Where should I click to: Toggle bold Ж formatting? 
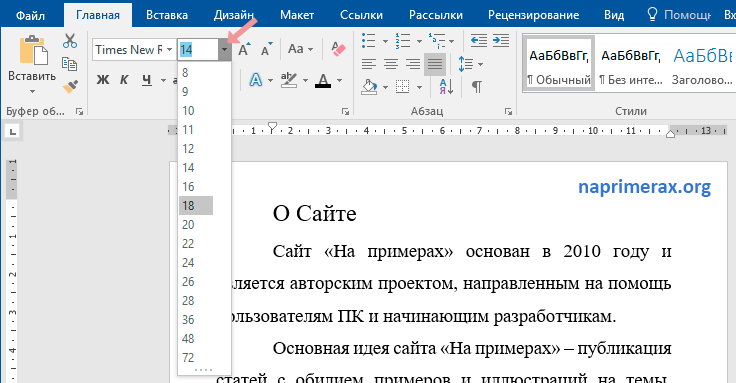coord(103,80)
